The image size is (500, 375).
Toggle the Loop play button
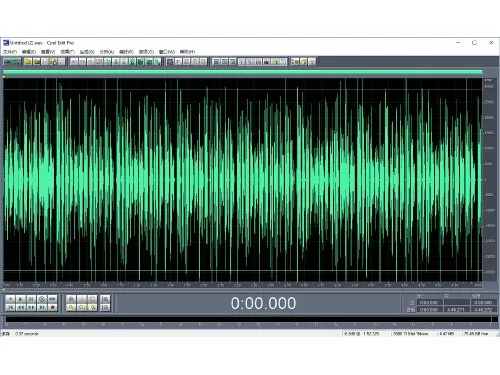(x=52, y=299)
